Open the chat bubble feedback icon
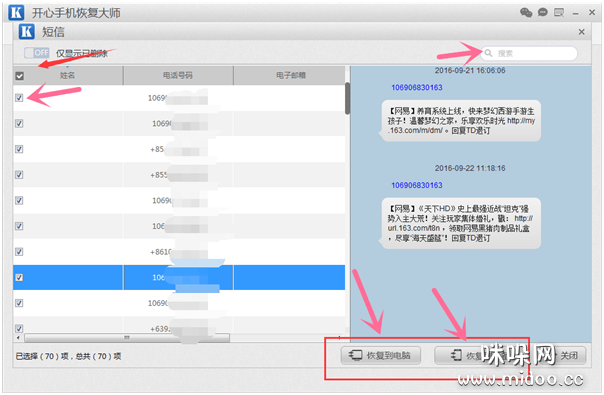This screenshot has height=395, width=604. [x=543, y=13]
